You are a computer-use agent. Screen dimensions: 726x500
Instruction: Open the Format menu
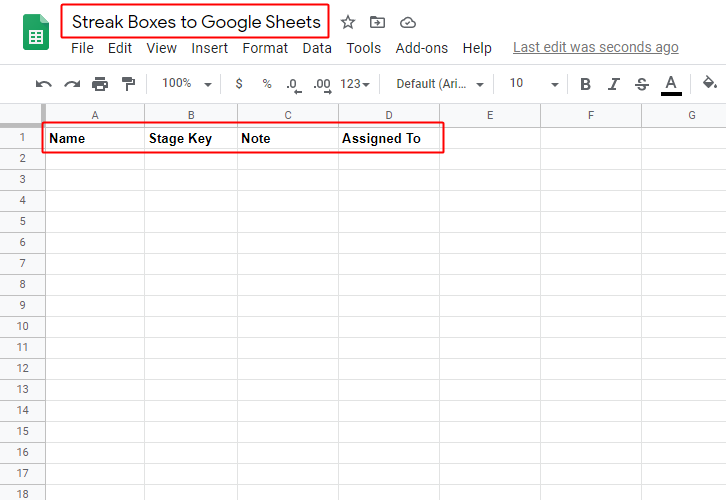(265, 48)
